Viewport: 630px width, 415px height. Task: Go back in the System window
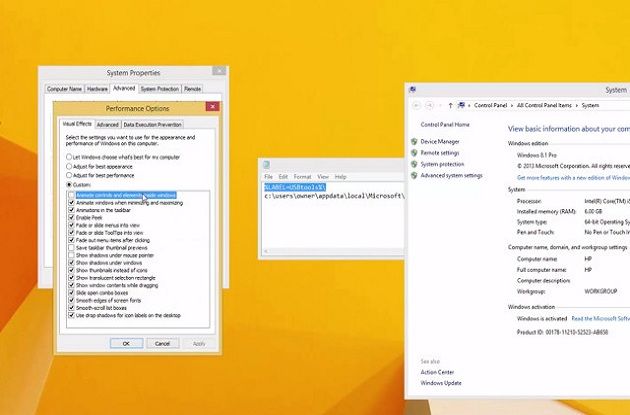[417, 105]
